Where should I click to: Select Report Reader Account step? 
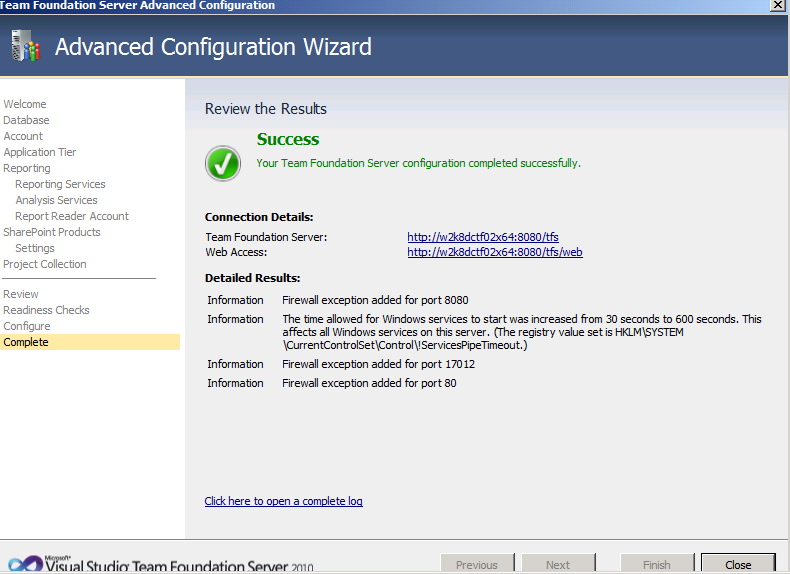pos(72,216)
